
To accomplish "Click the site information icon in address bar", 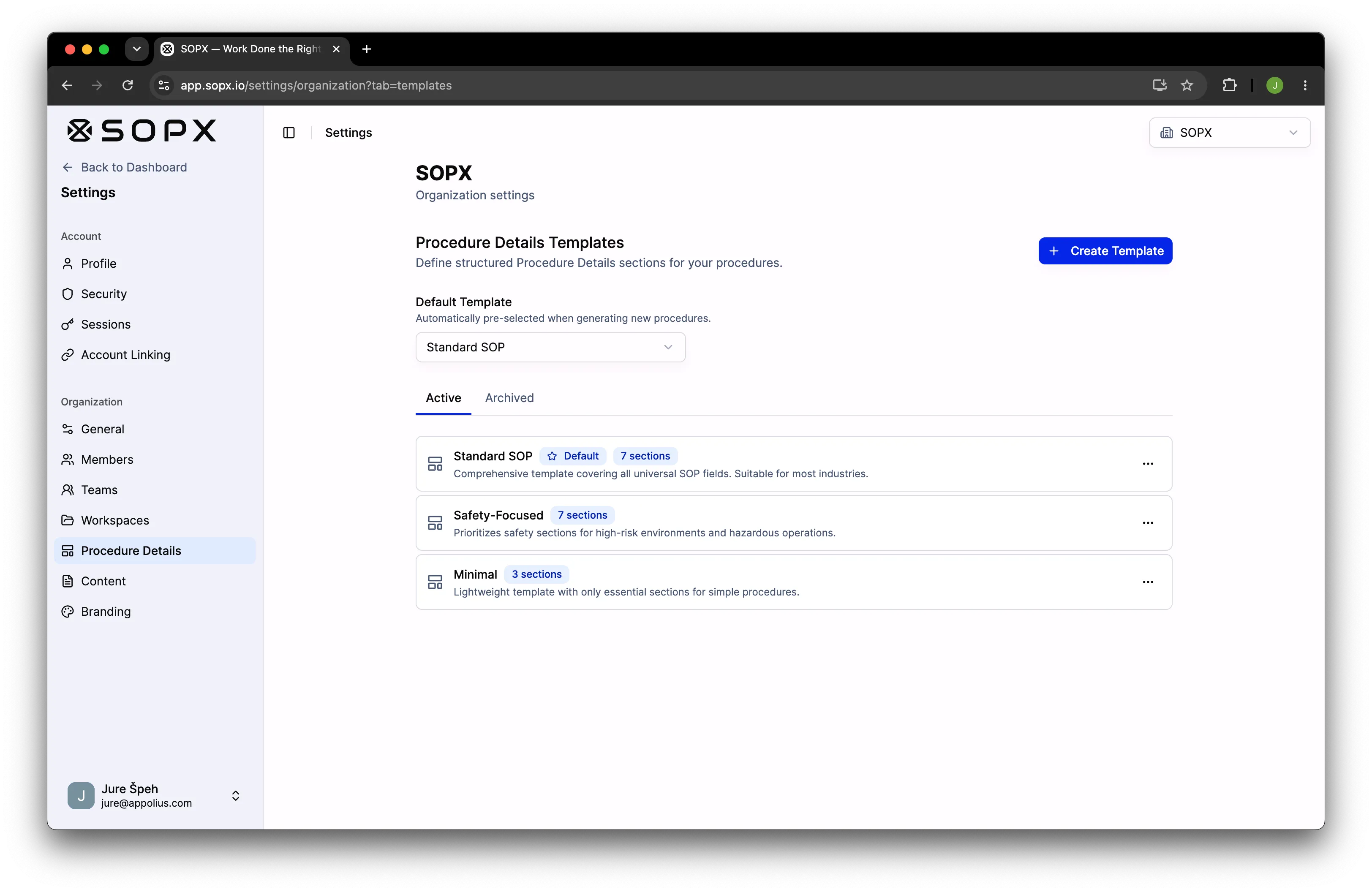I will coord(164,85).
